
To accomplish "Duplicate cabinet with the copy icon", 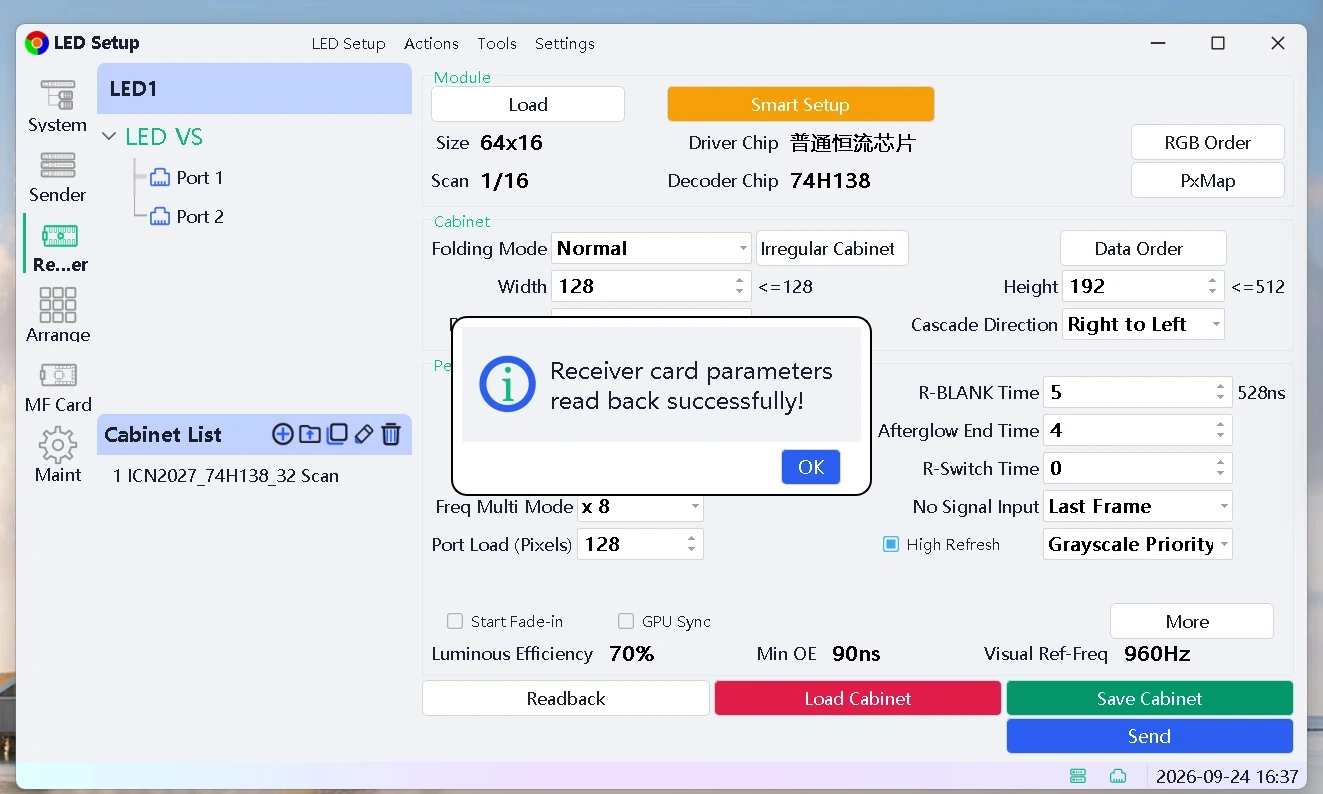I will click(337, 434).
